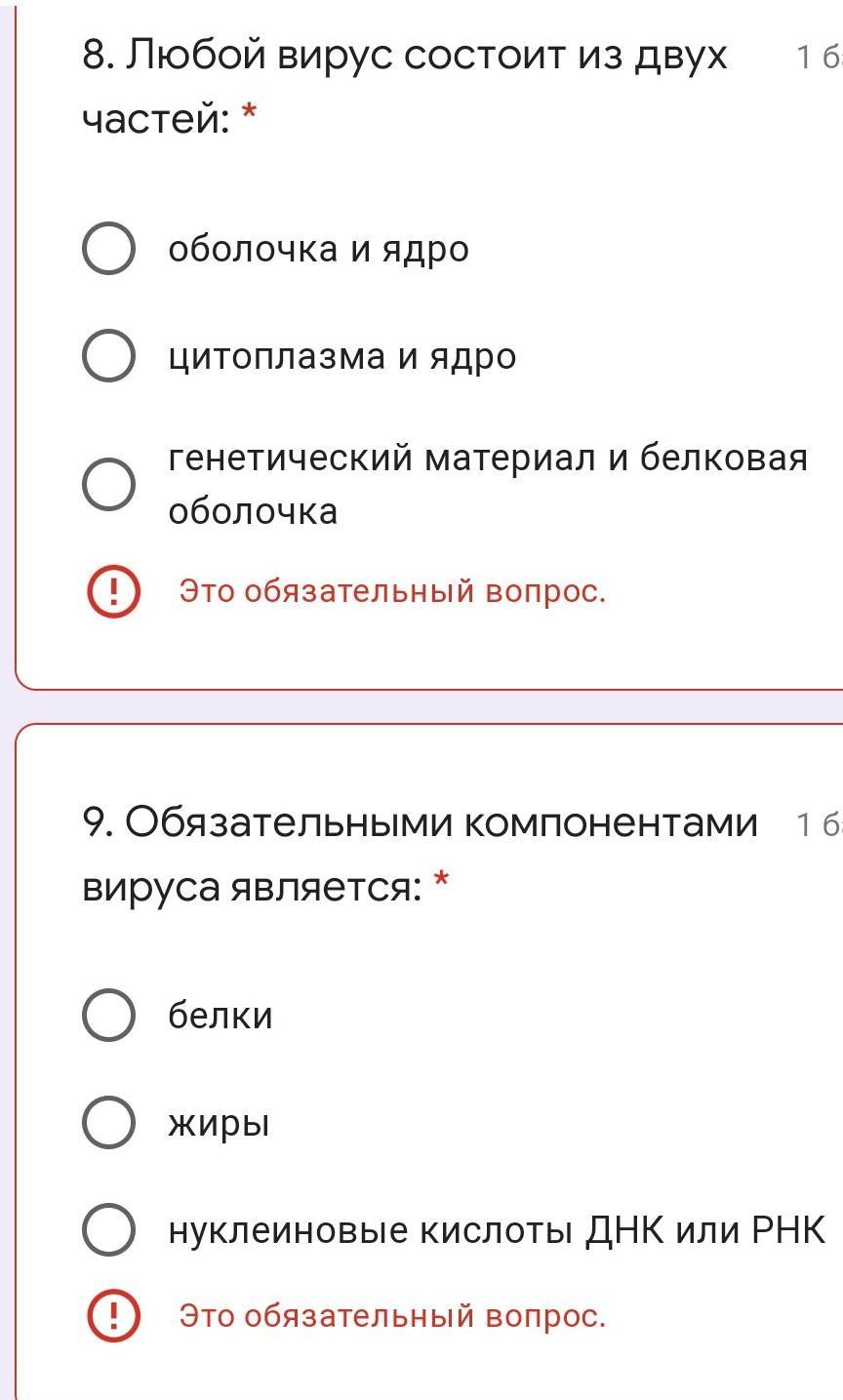Click "Это обязательный вопрос." message in question 8
This screenshot has height=1400, width=843.
point(392,591)
